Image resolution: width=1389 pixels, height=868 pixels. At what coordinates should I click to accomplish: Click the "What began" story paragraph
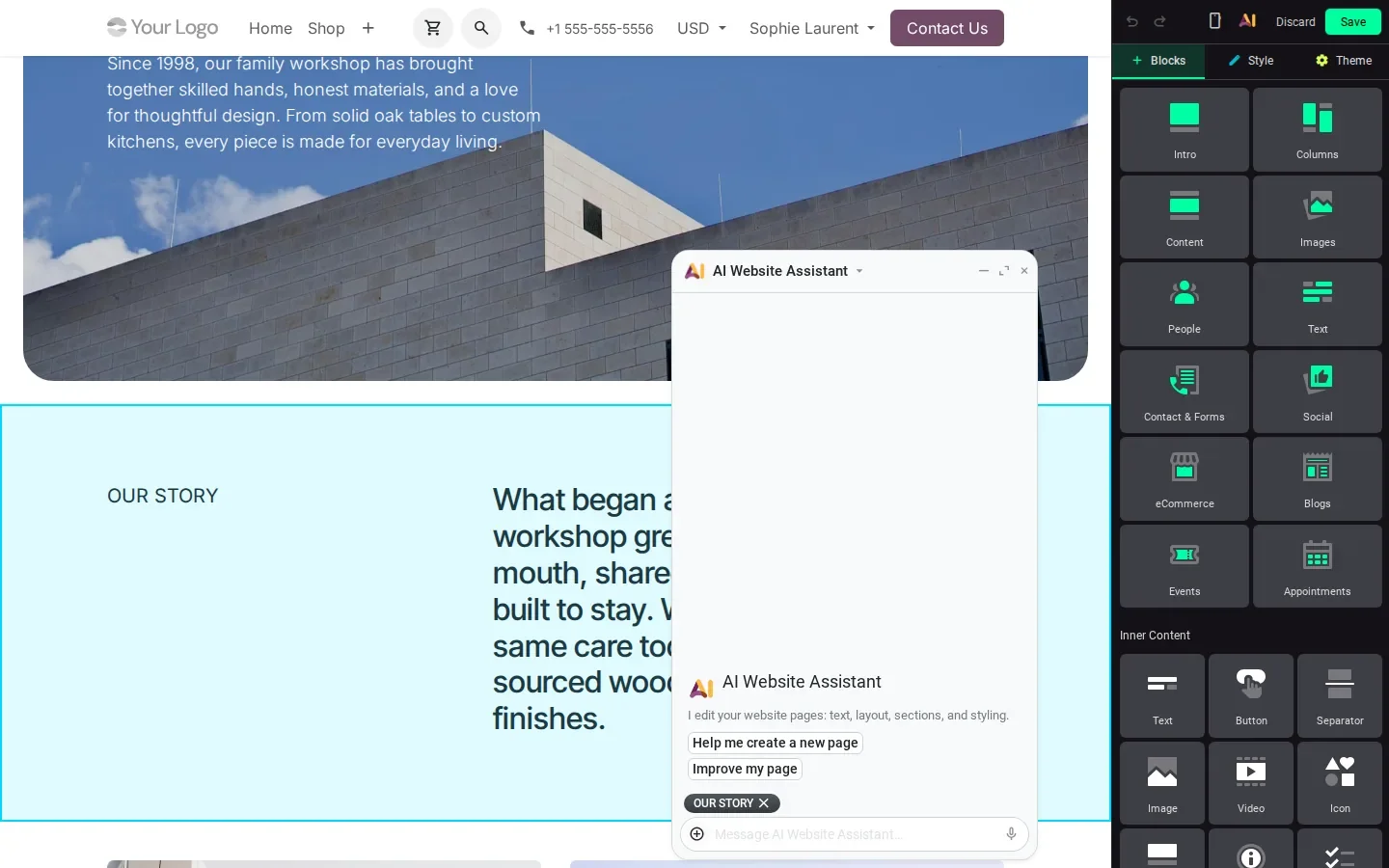click(x=582, y=609)
